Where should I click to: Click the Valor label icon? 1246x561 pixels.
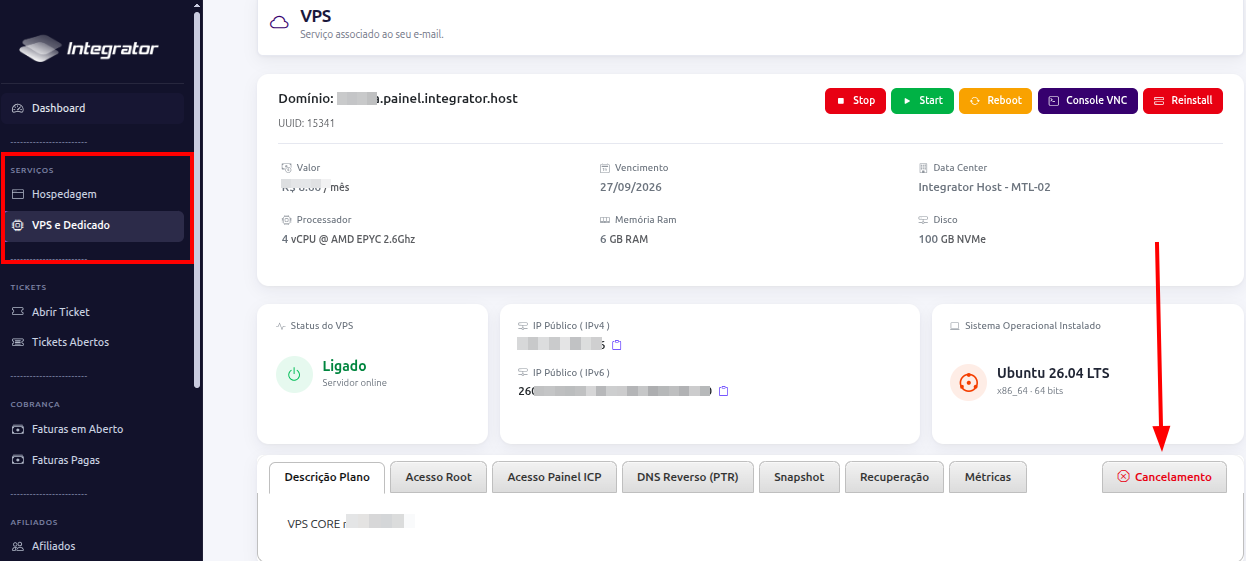coord(287,168)
